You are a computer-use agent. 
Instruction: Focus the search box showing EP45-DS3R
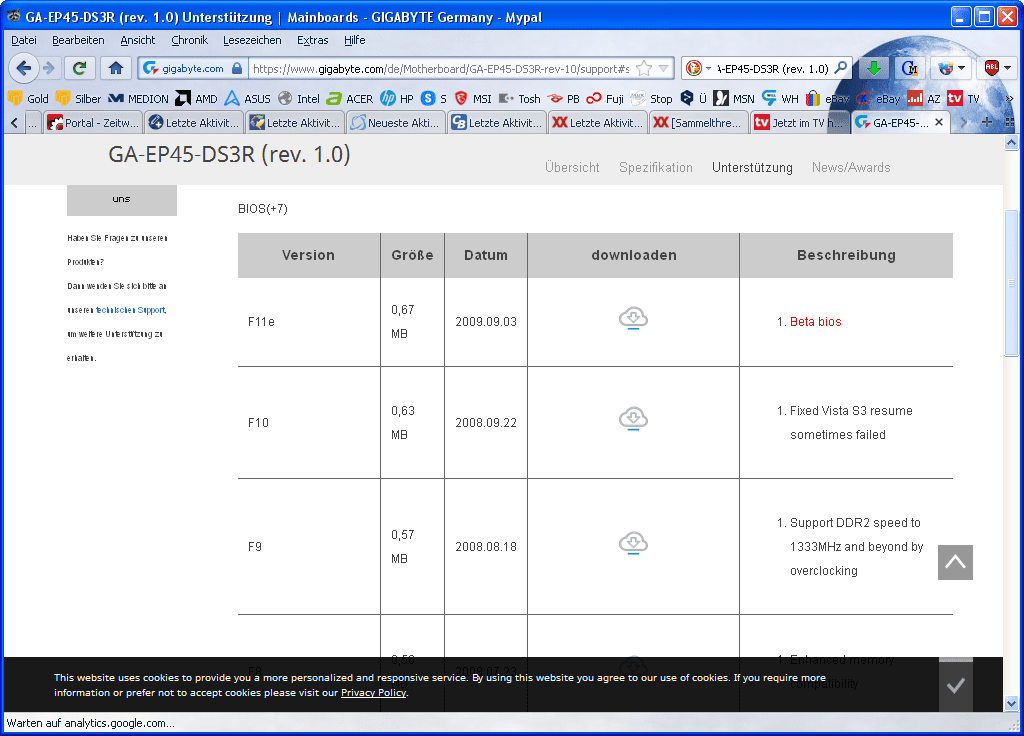pyautogui.click(x=773, y=69)
